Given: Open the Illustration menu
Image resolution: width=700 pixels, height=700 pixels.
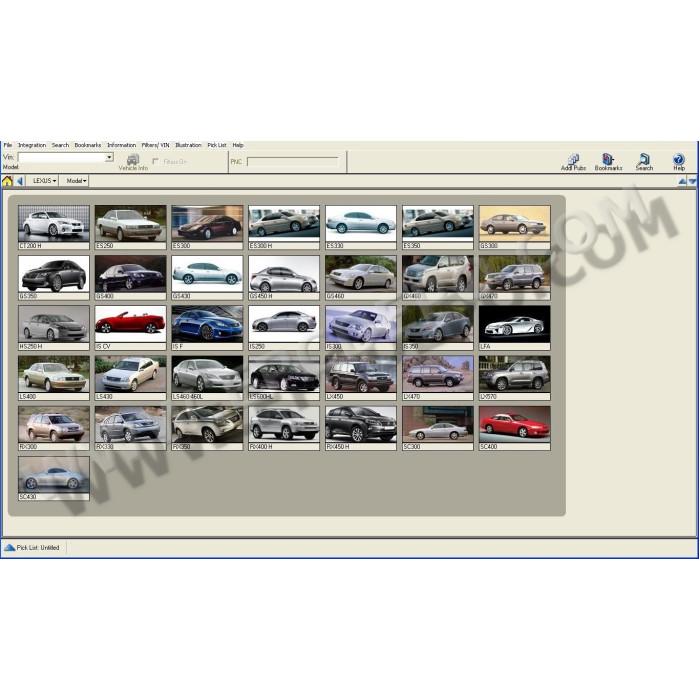Looking at the screenshot, I should pyautogui.click(x=188, y=145).
